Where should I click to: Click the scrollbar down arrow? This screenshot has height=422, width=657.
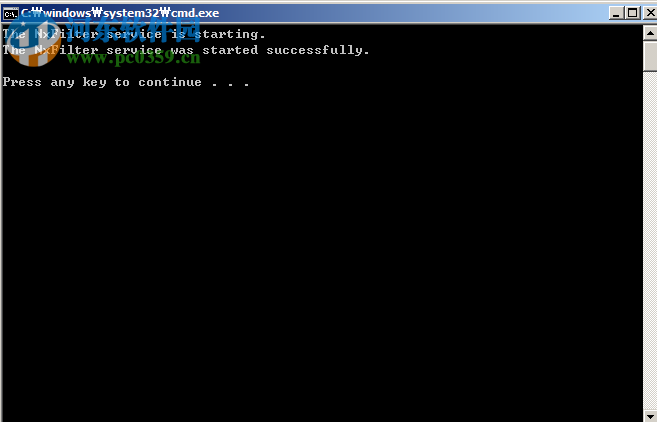click(650, 415)
